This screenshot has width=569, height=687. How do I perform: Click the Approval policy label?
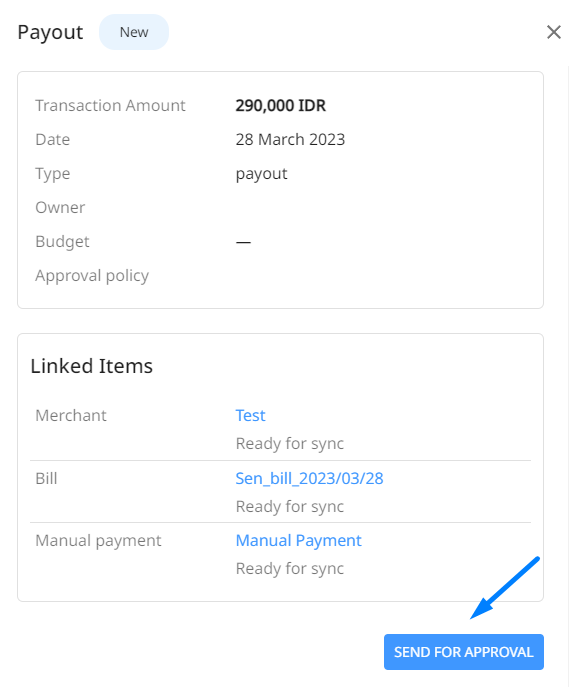pyautogui.click(x=92, y=276)
